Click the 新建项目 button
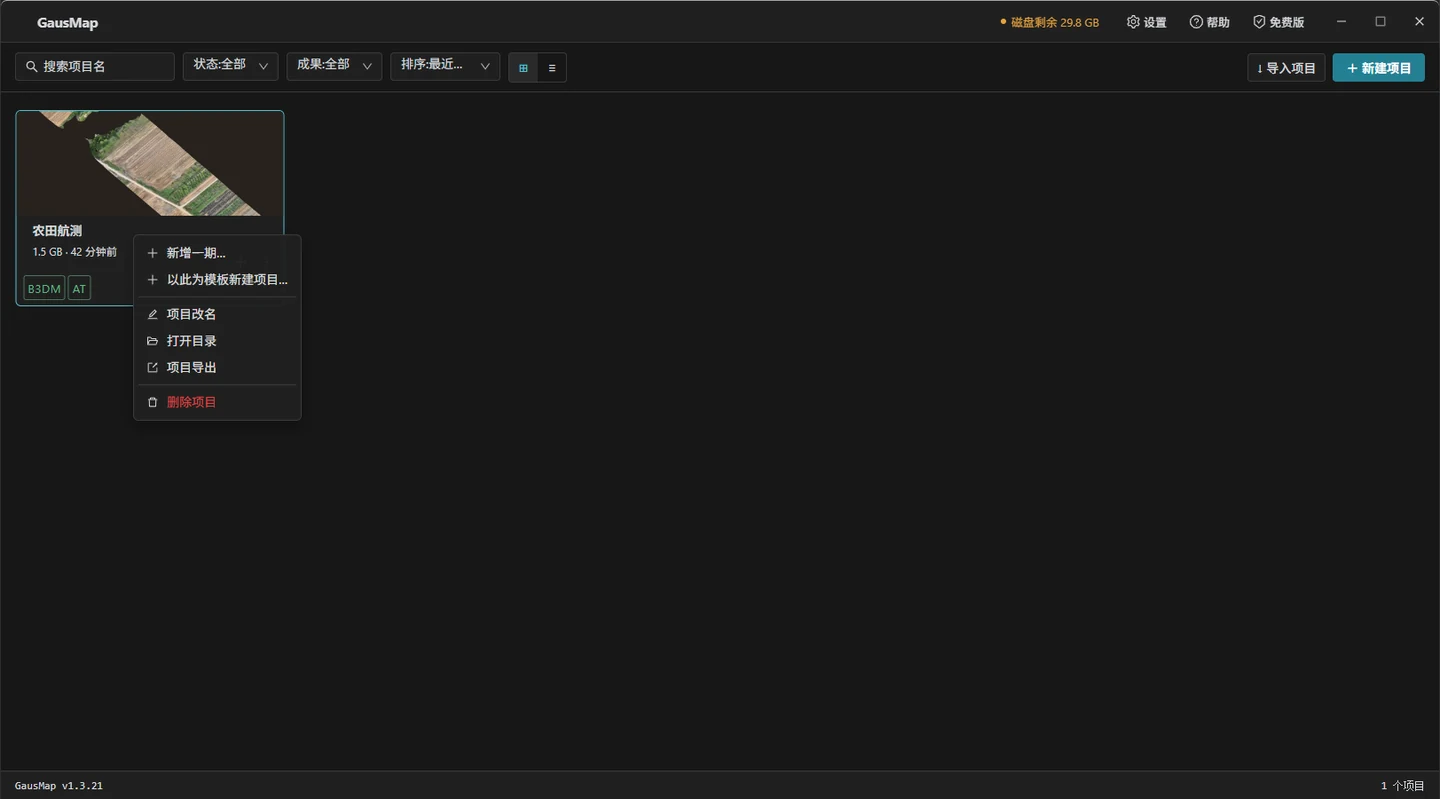The image size is (1440, 799). tap(1379, 68)
